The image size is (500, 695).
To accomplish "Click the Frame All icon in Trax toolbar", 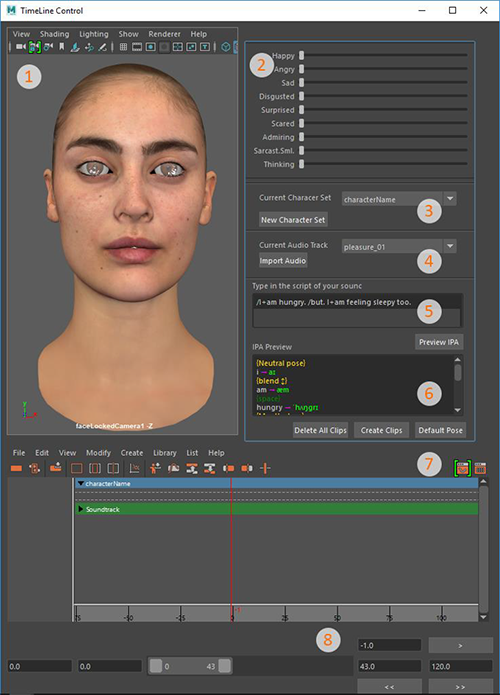I will [x=77, y=468].
